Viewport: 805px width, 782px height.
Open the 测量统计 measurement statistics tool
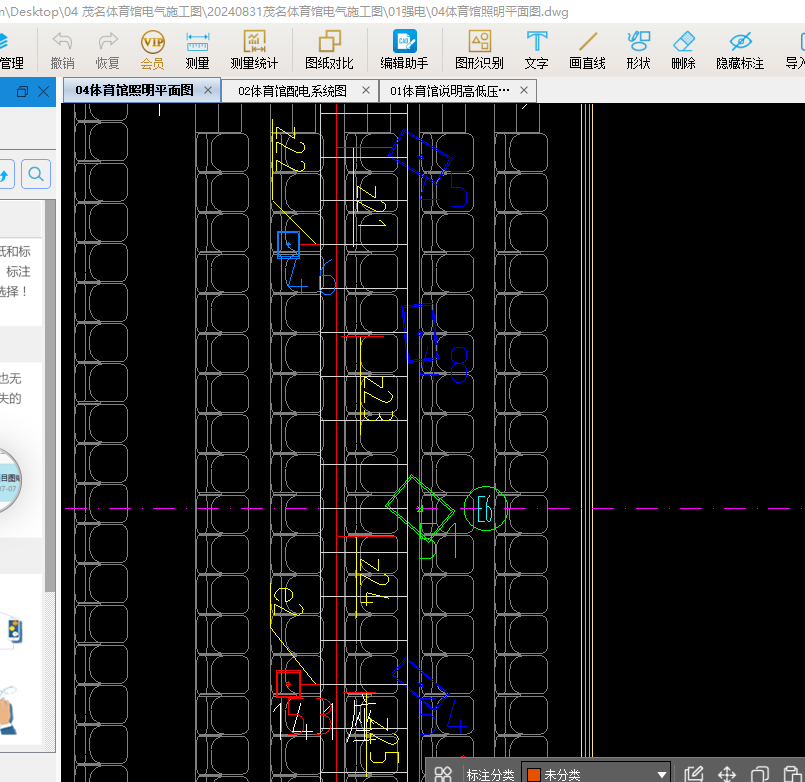pos(254,50)
